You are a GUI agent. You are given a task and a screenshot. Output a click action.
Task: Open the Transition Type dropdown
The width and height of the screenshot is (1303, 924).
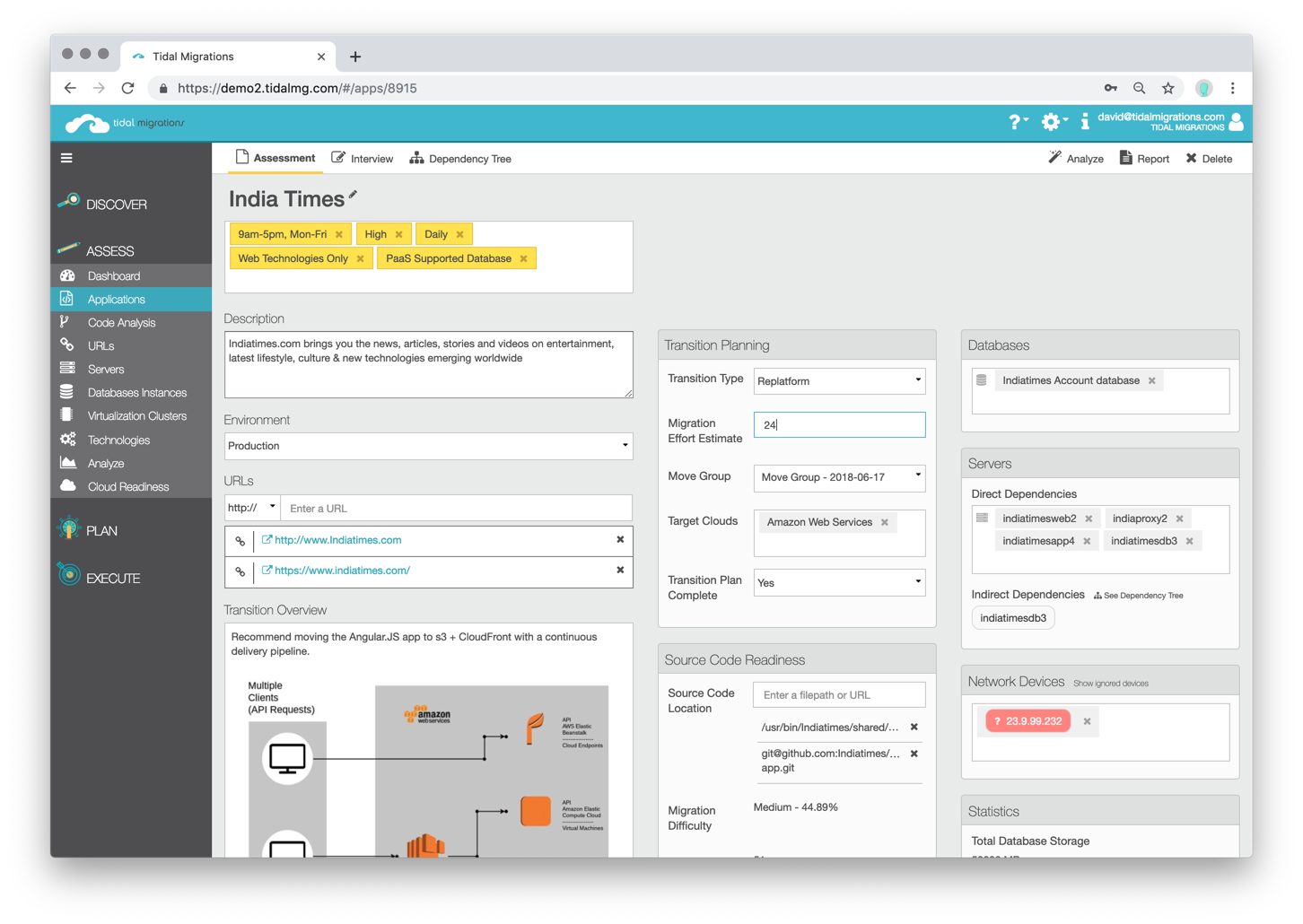coord(839,381)
